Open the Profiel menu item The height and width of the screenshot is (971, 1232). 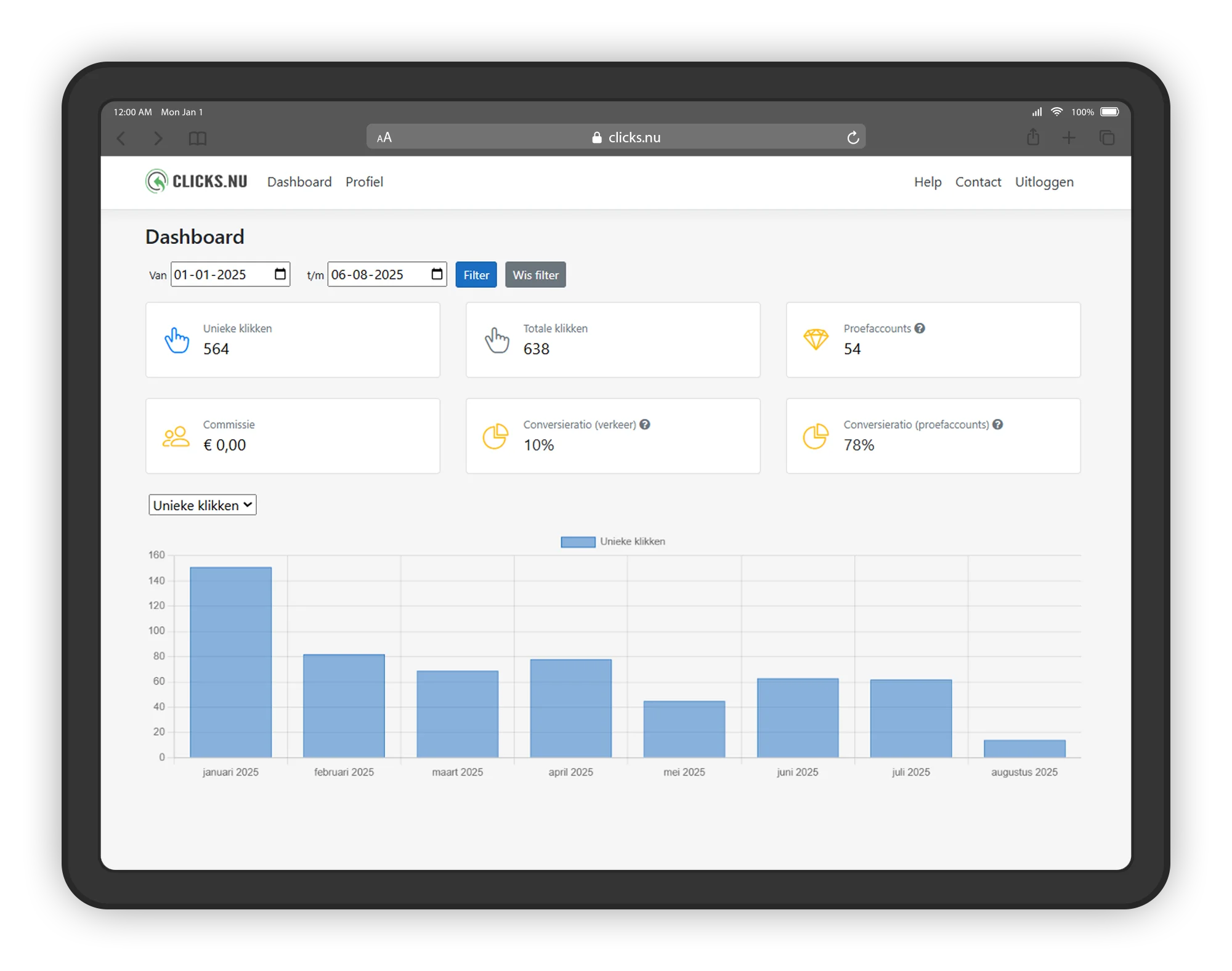(x=364, y=182)
